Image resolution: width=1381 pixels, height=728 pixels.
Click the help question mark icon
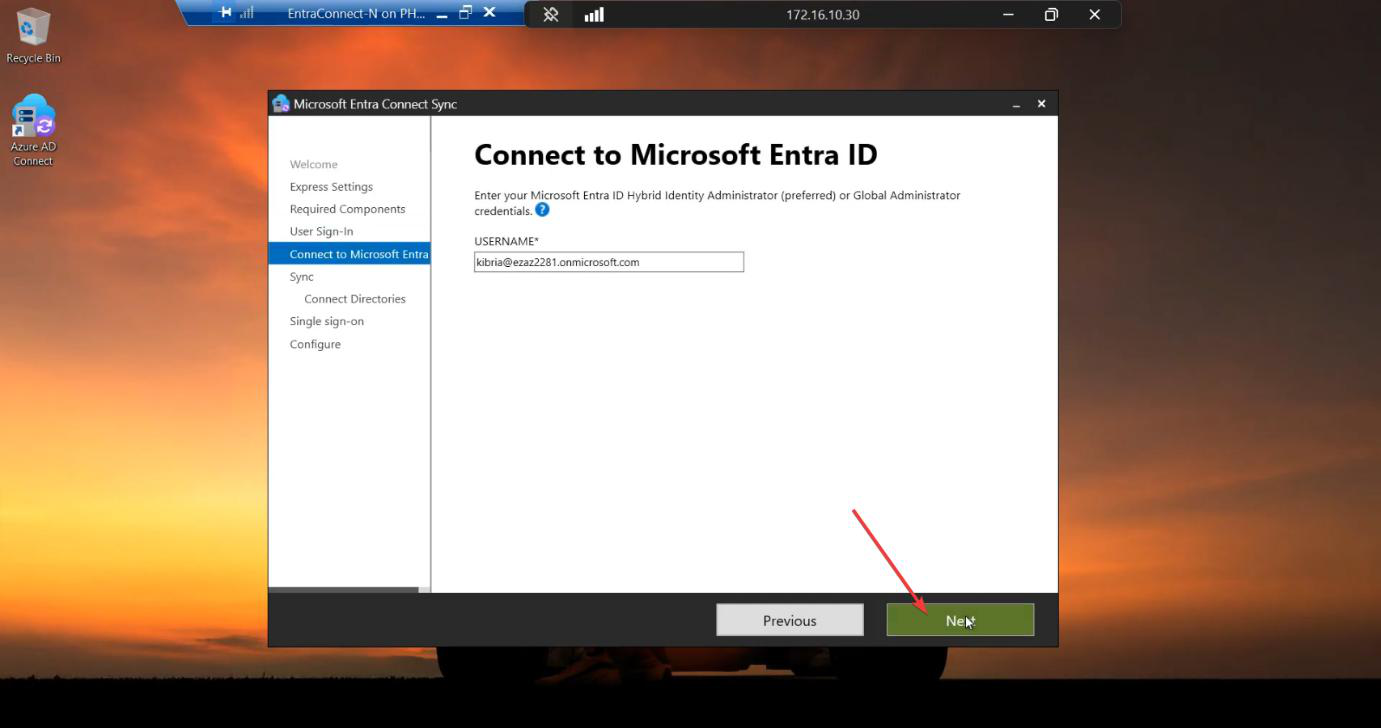(542, 210)
